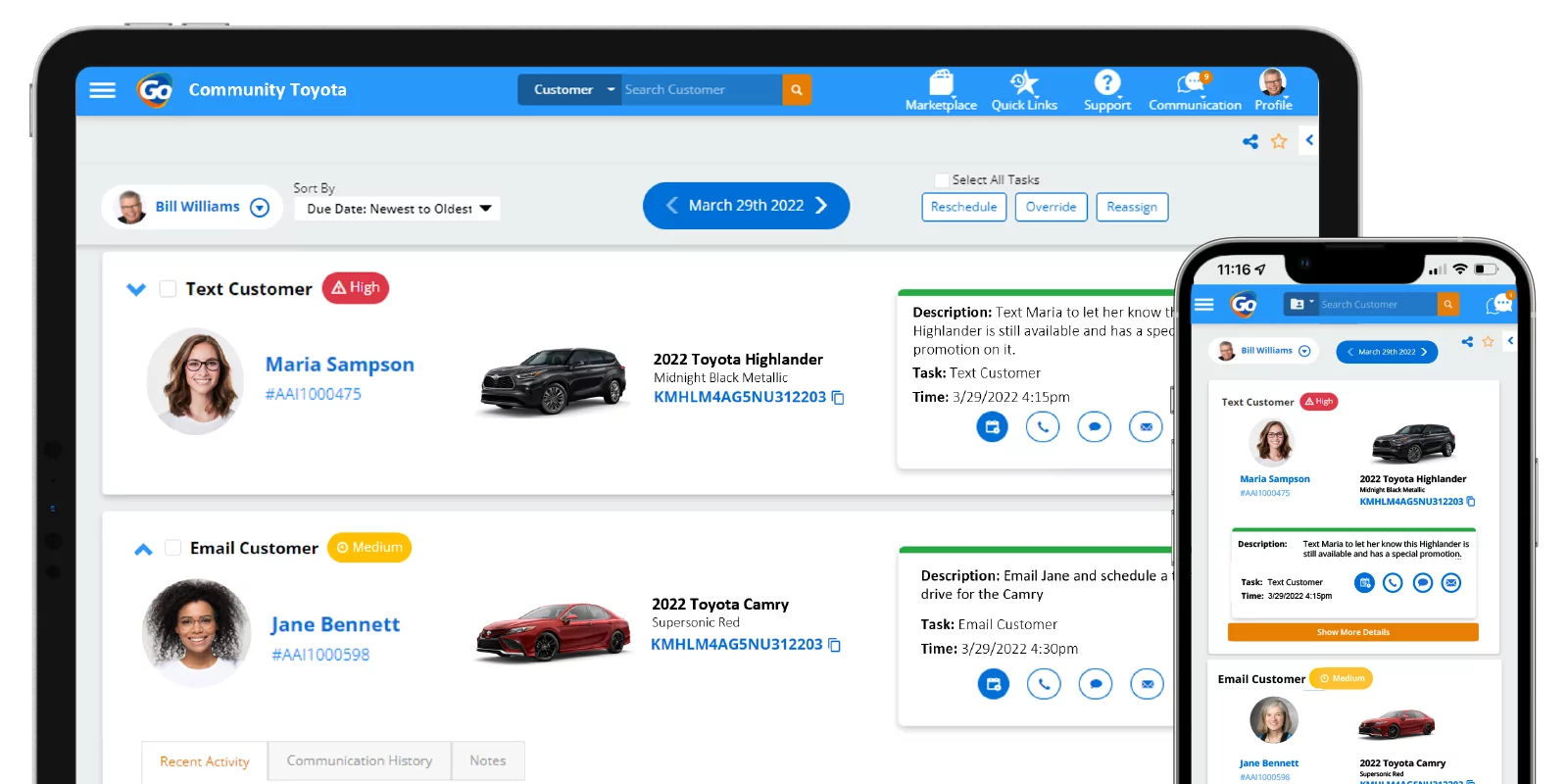The width and height of the screenshot is (1568, 784).
Task: Open the Customer search type dropdown
Action: 569,89
